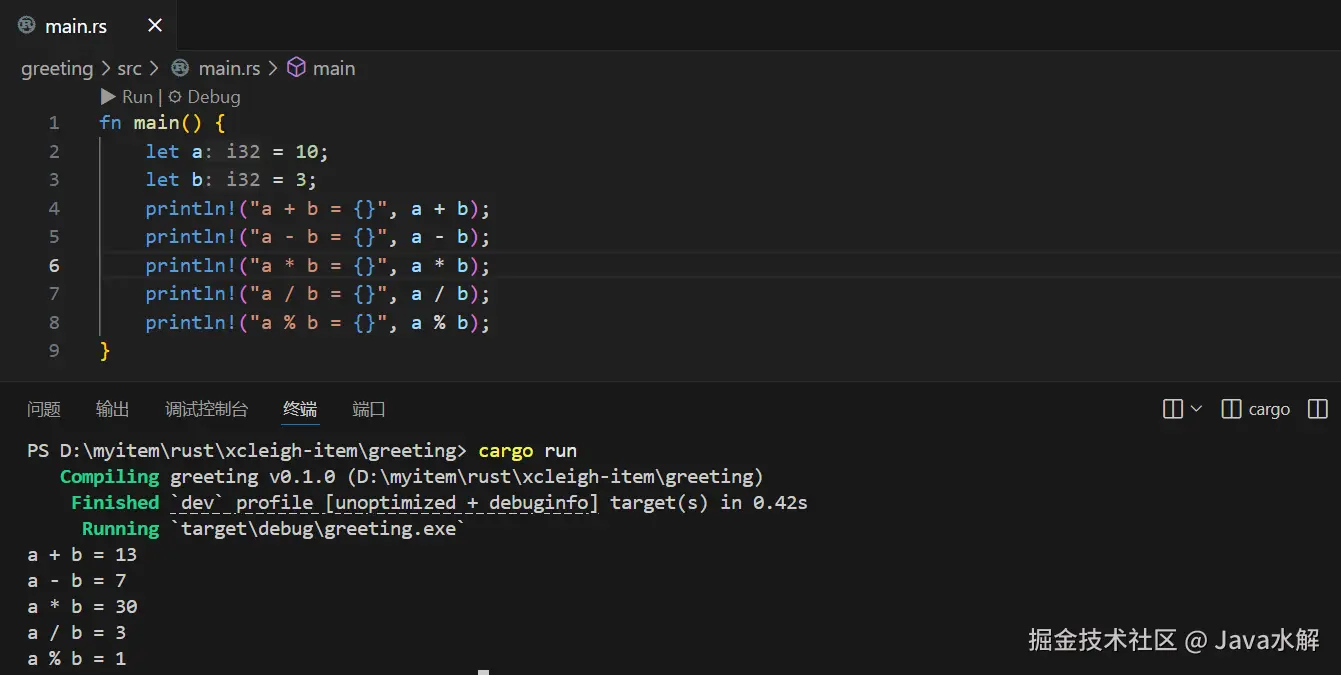Open the terminal launch profile dropdown chevron
The height and width of the screenshot is (675, 1341).
[1196, 409]
